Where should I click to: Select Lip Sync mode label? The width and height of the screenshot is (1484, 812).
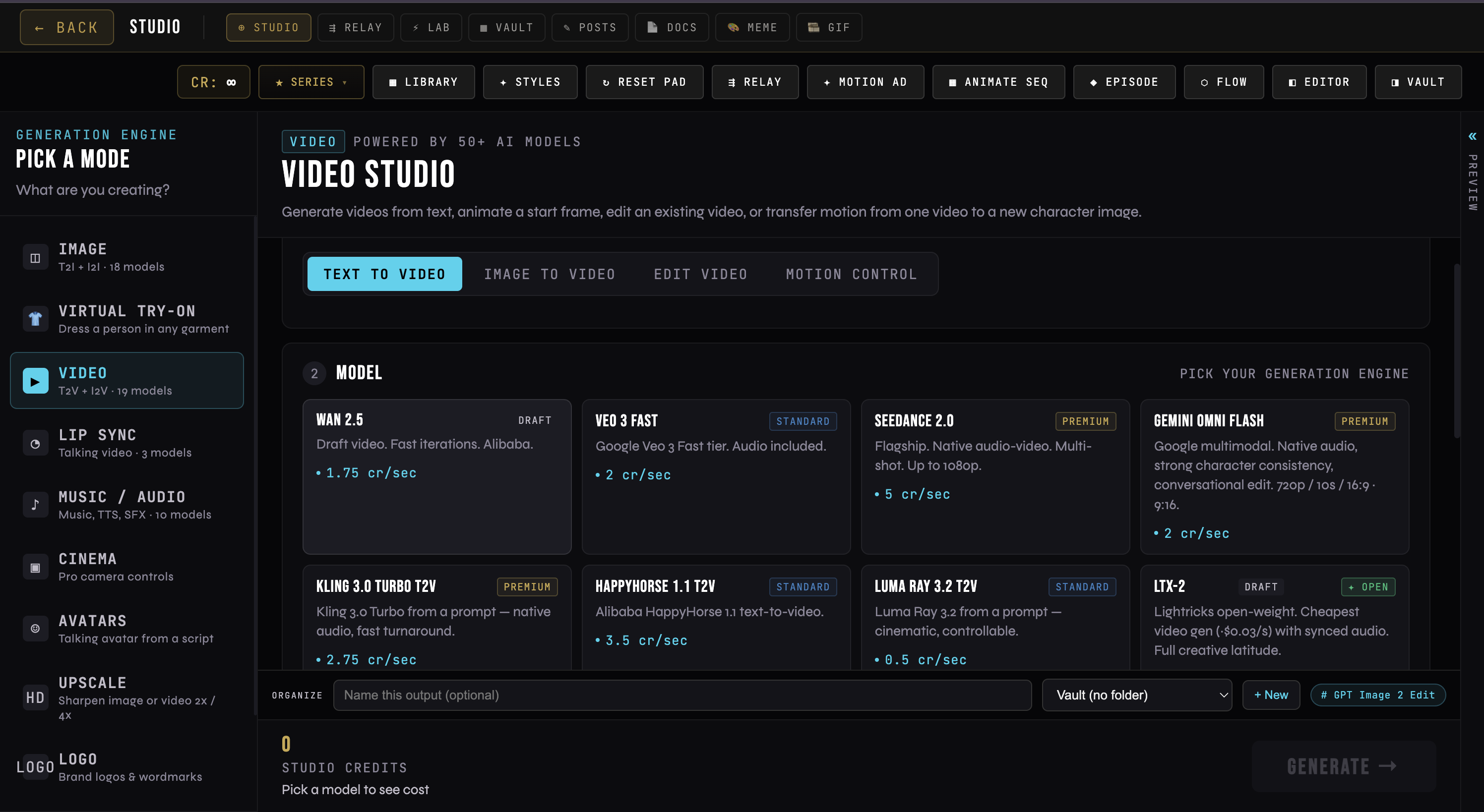click(97, 435)
